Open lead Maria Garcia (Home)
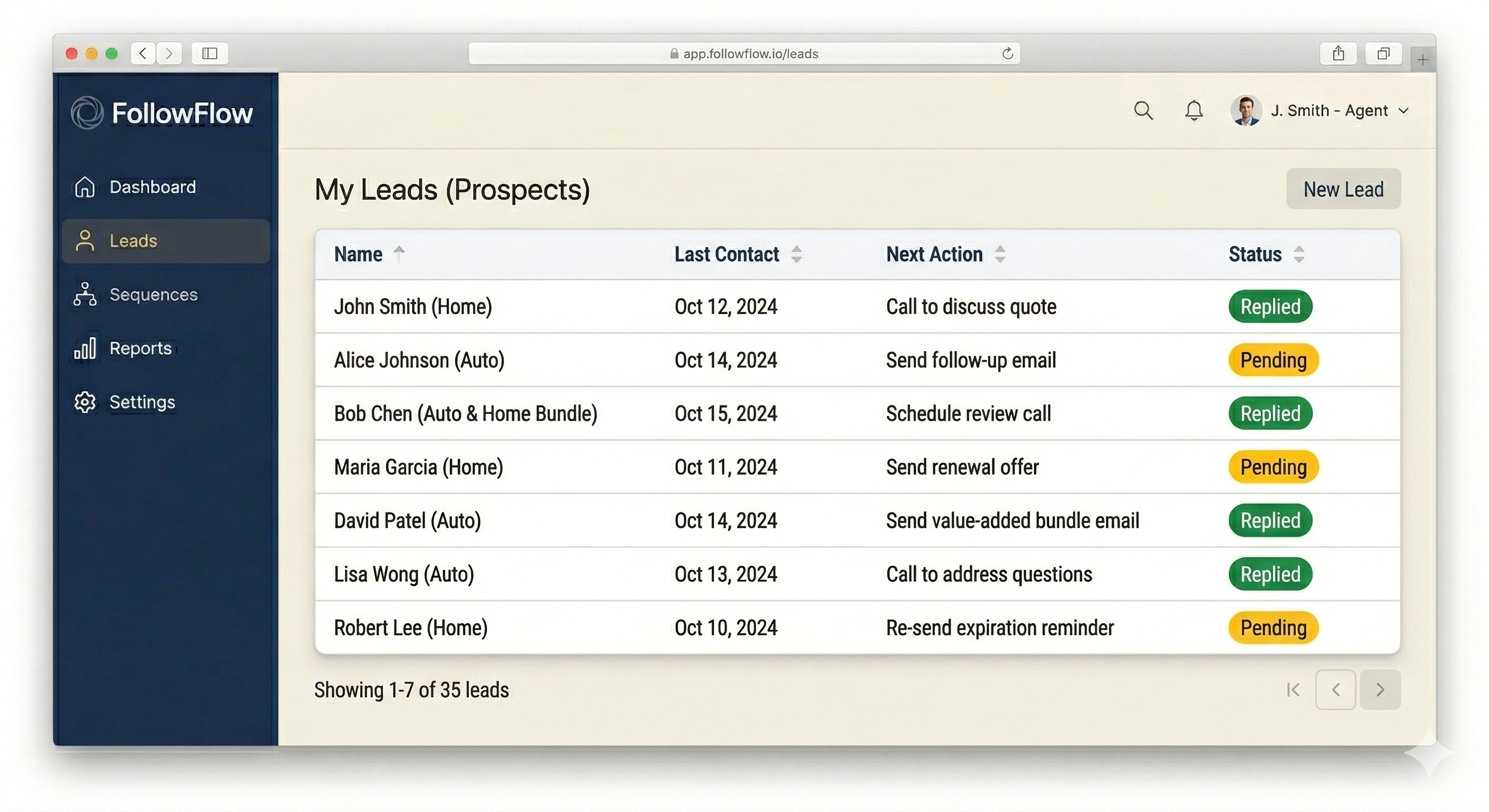 pyautogui.click(x=418, y=467)
